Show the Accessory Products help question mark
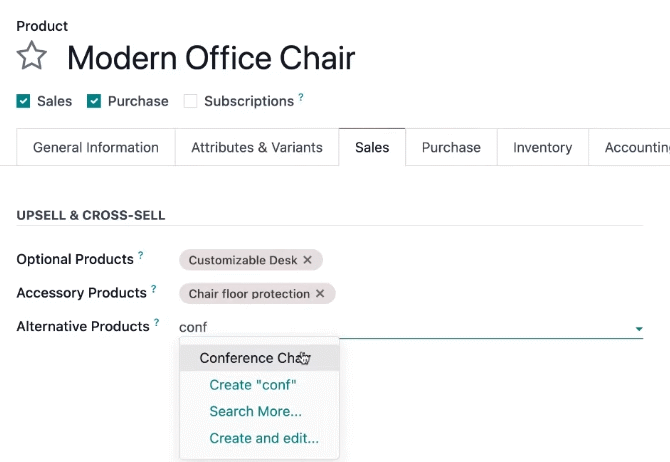The width and height of the screenshot is (670, 462). pos(153,289)
